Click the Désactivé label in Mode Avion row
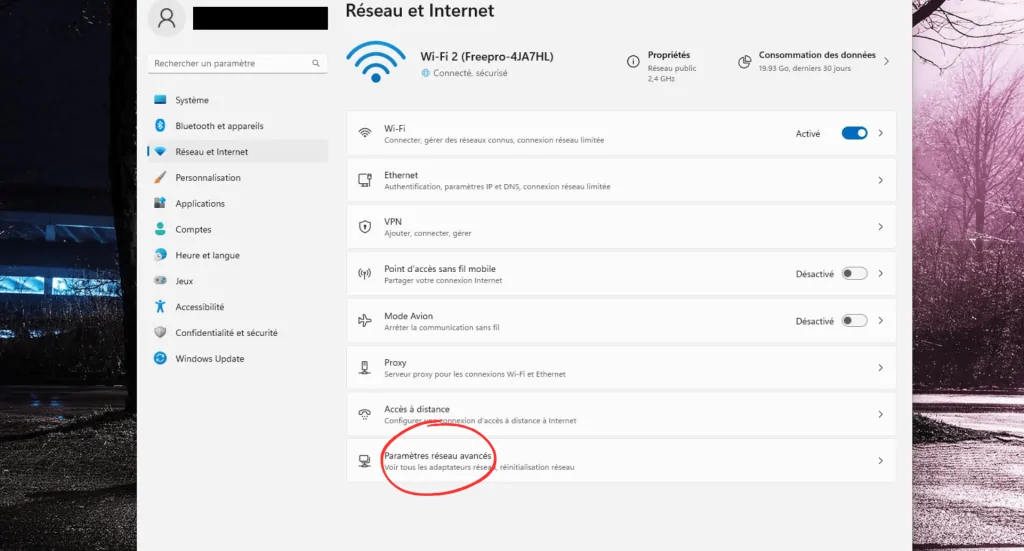Screen dimensions: 1024x551 (x=814, y=321)
